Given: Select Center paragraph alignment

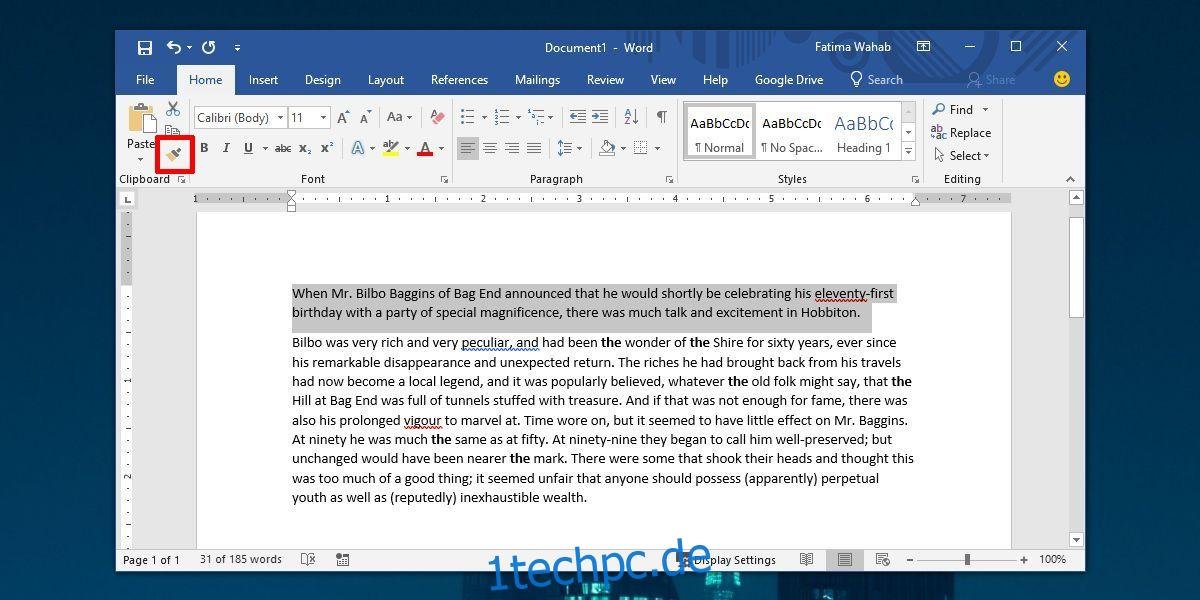Looking at the screenshot, I should click(x=490, y=148).
